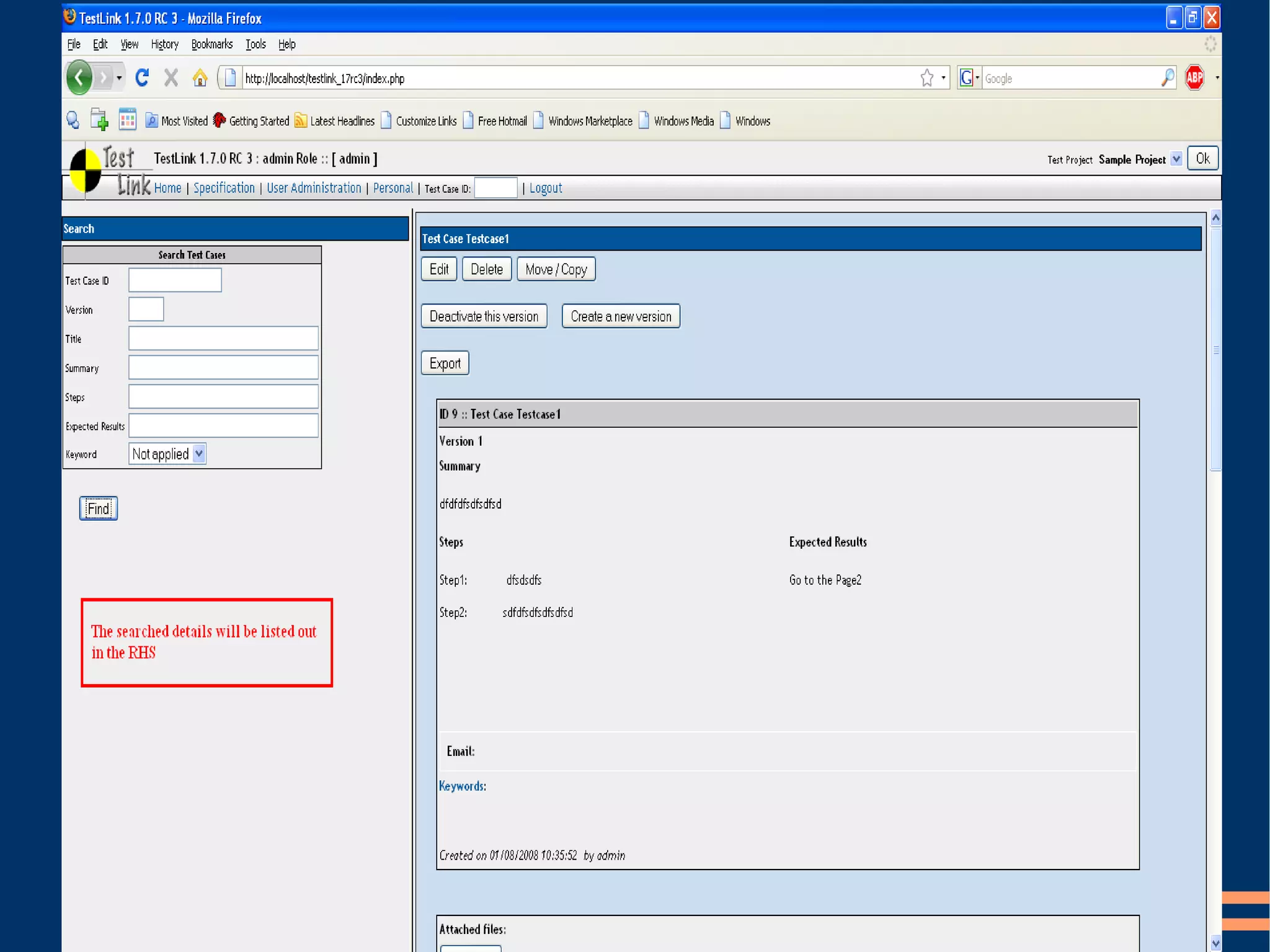
Task: Open the back/forward history dropdown arrow
Action: pyautogui.click(x=119, y=78)
